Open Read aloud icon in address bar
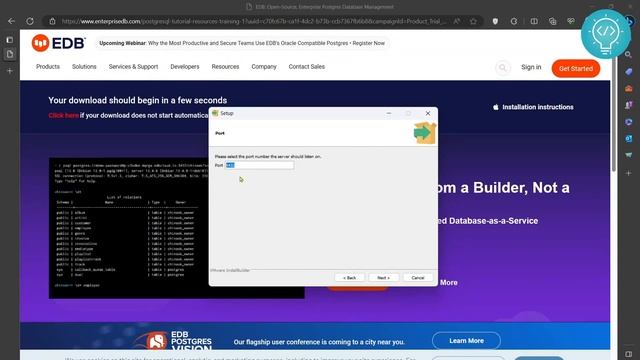This screenshot has width=640, height=360. click(x=457, y=21)
